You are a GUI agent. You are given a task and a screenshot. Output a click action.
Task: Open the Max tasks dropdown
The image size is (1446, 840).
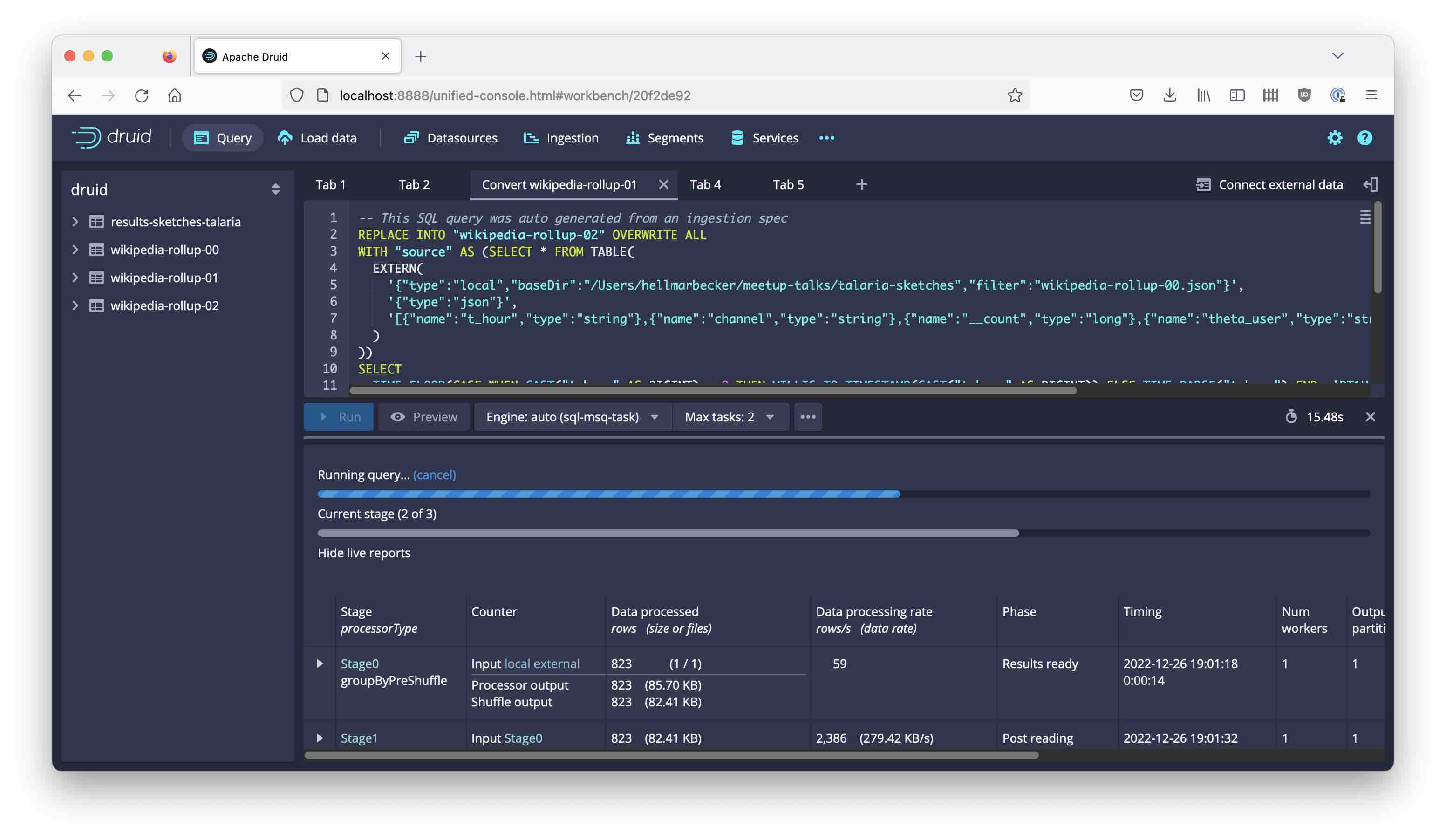tap(729, 417)
